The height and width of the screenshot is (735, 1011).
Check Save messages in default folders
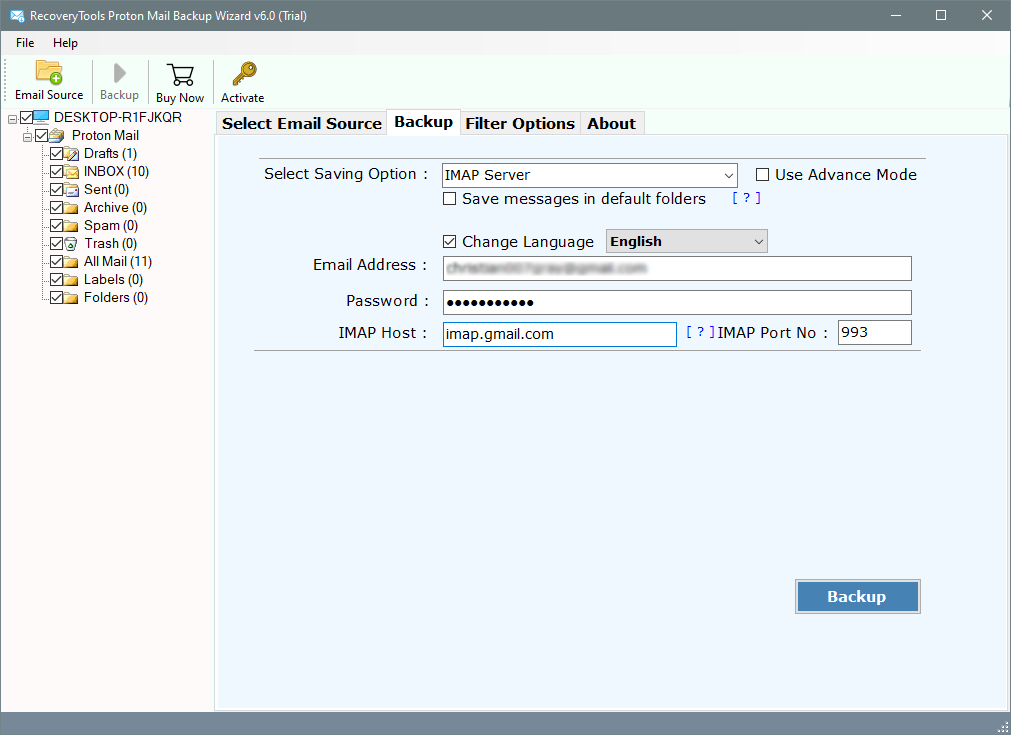[449, 199]
